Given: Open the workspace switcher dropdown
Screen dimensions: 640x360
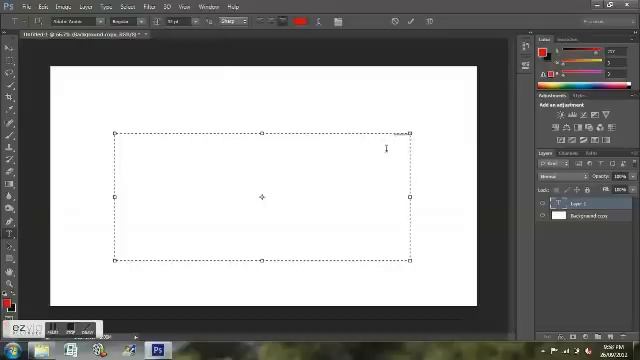Looking at the screenshot, I should [x=608, y=21].
